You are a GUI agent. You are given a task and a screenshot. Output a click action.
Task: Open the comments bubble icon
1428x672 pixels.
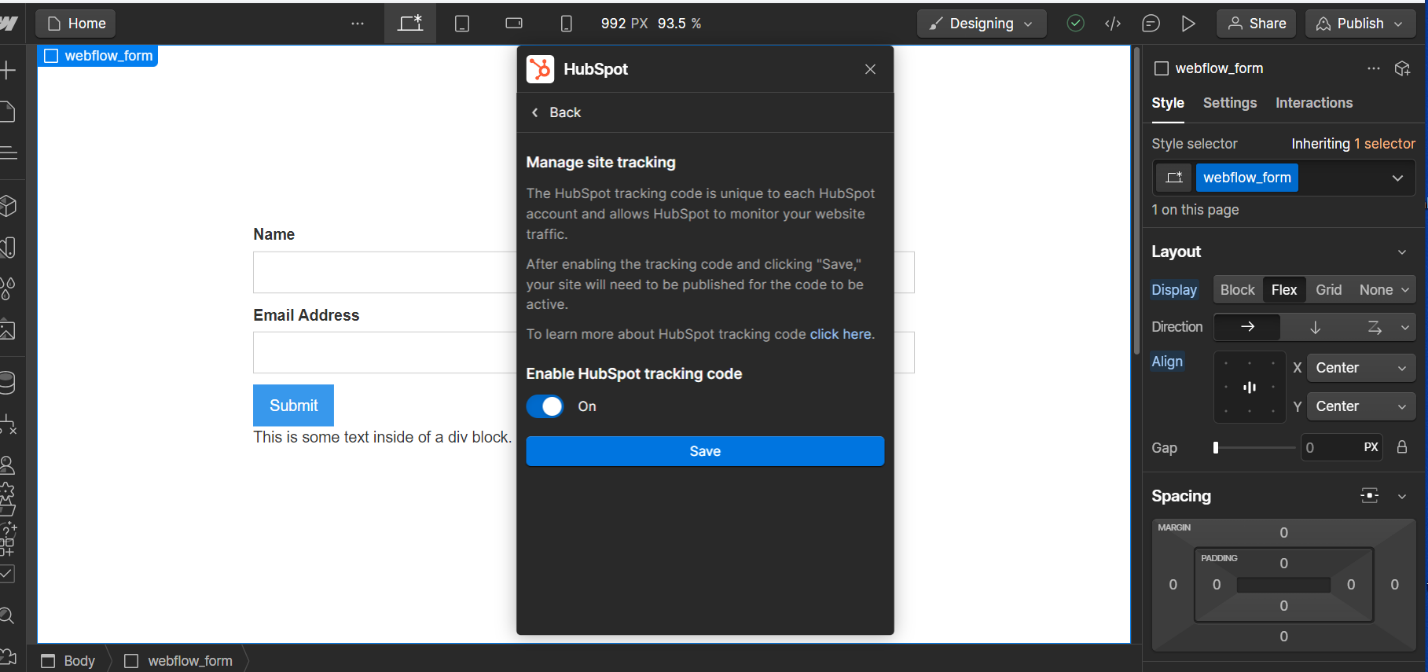tap(1151, 23)
